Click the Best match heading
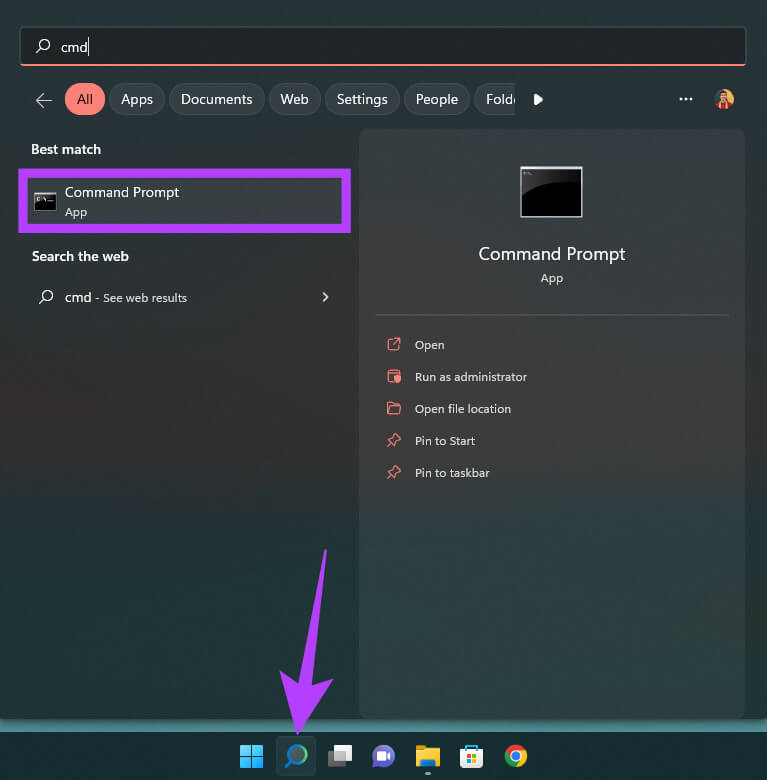 click(66, 149)
